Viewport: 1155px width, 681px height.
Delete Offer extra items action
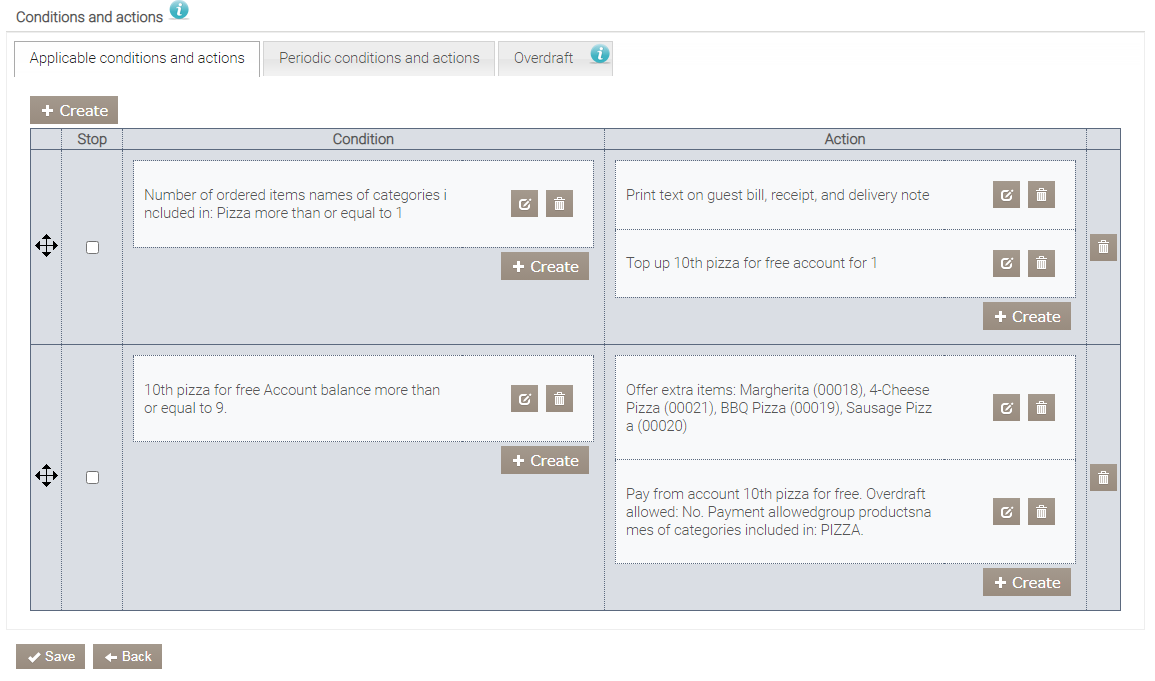pos(1041,408)
